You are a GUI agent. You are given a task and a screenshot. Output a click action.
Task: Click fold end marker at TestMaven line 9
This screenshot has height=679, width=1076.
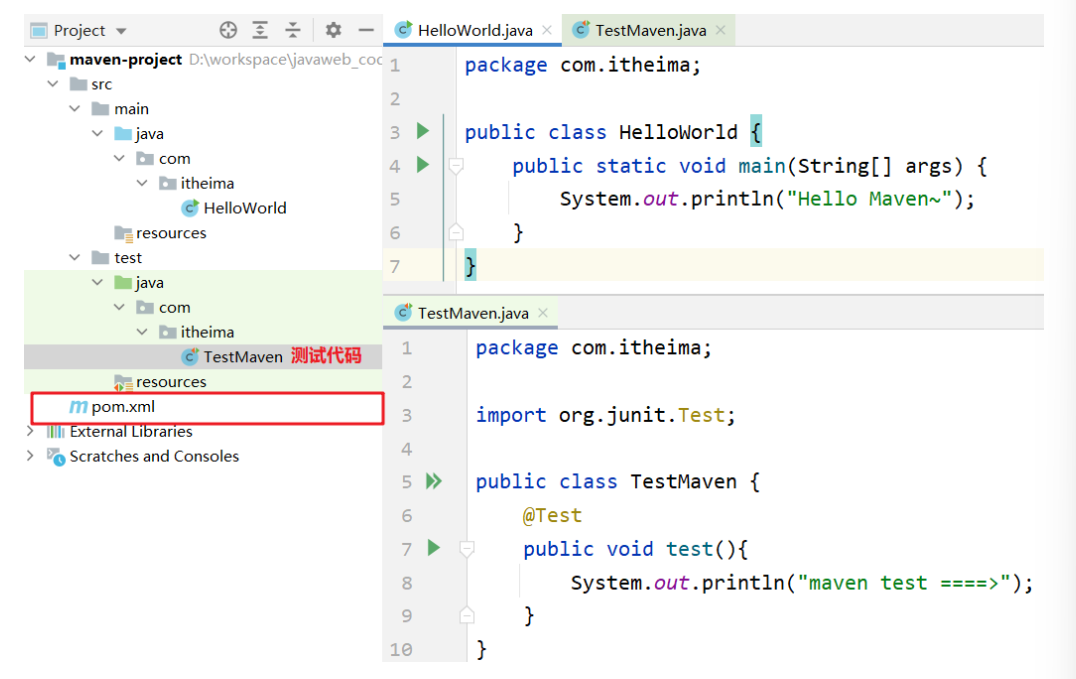pyautogui.click(x=467, y=614)
